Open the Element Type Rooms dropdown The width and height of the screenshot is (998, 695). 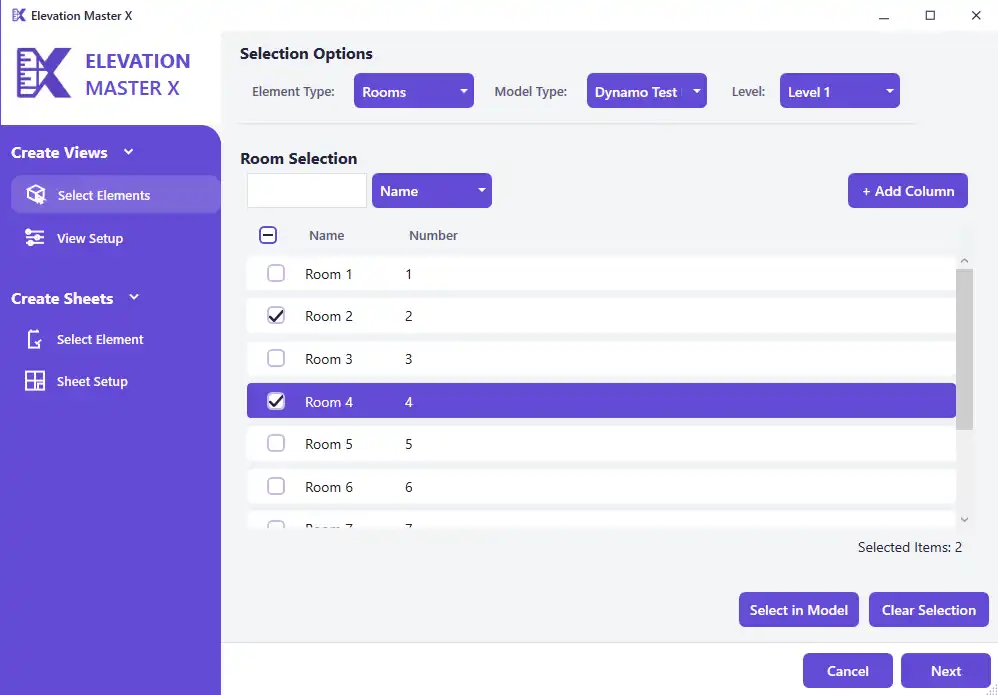pos(413,92)
